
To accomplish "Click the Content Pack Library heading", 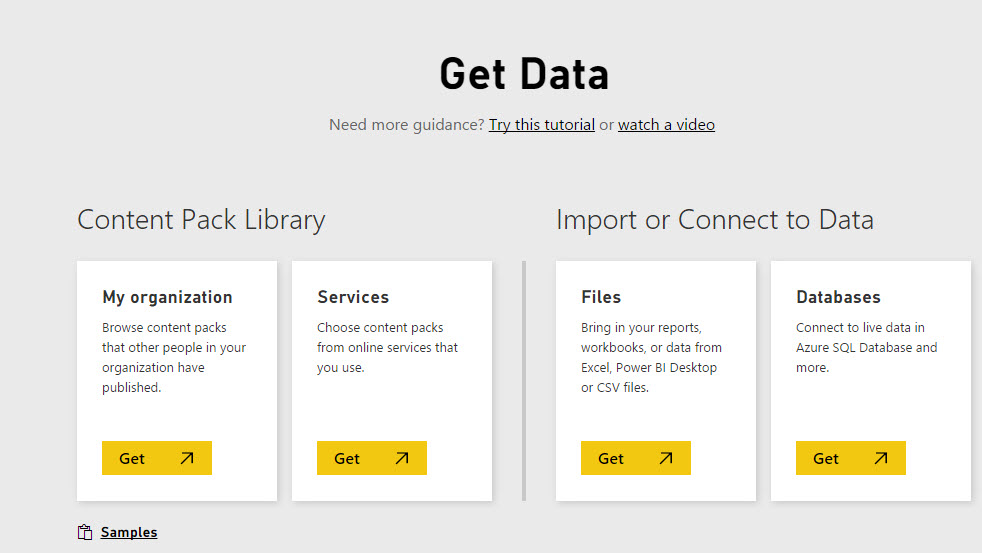I will pos(201,220).
